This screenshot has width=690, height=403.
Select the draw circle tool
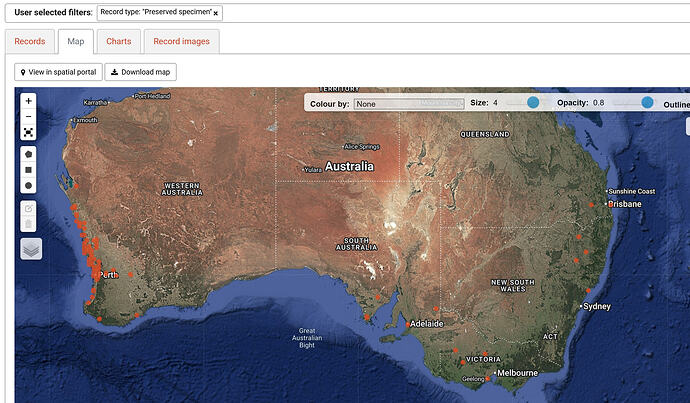pos(29,186)
